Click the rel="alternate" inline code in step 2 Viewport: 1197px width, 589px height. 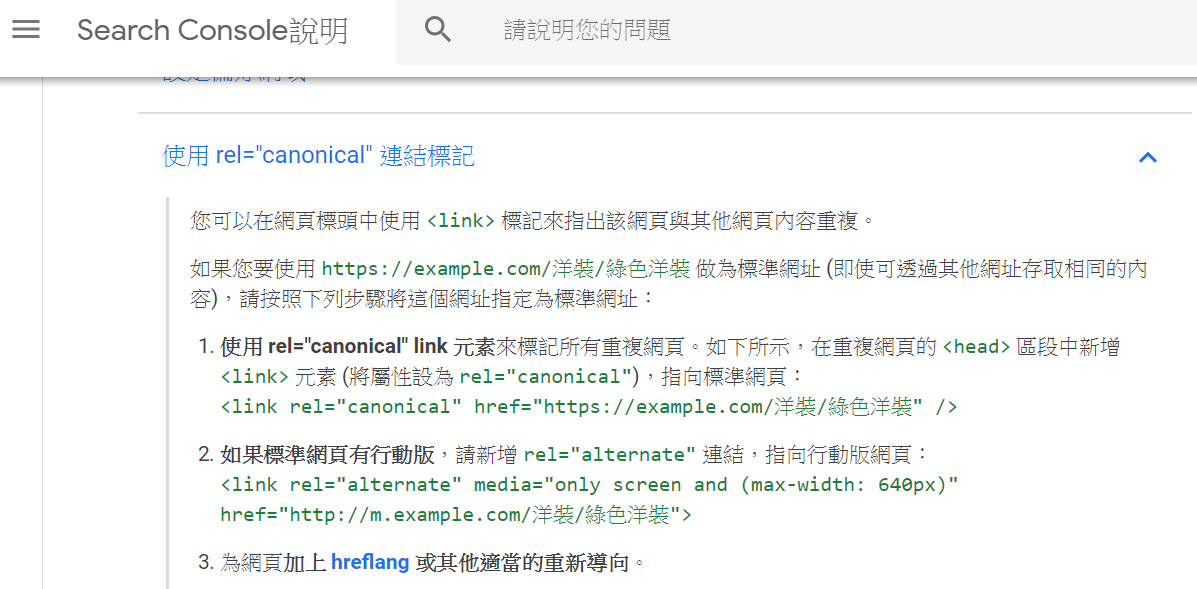coord(609,455)
